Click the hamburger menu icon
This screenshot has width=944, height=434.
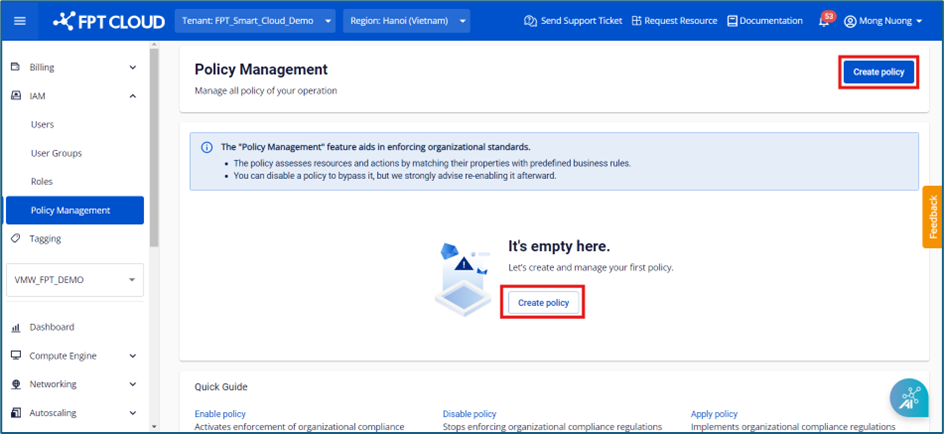20,21
